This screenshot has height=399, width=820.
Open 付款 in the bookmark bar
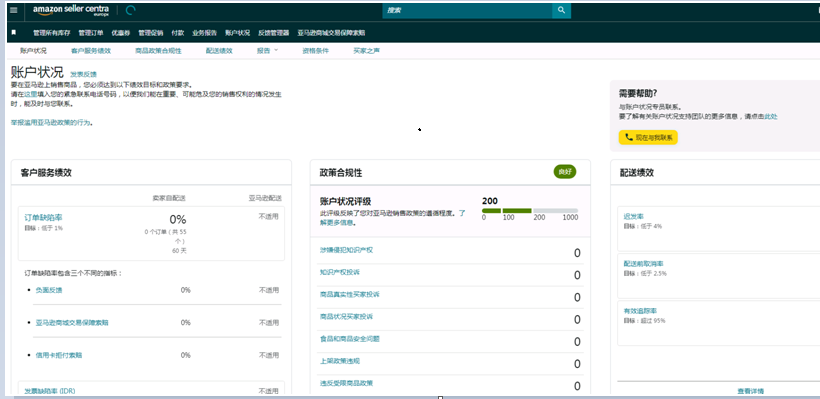coord(178,32)
